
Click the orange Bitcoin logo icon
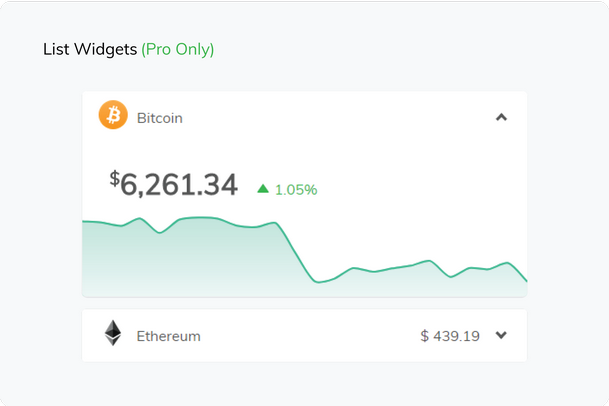point(113,116)
